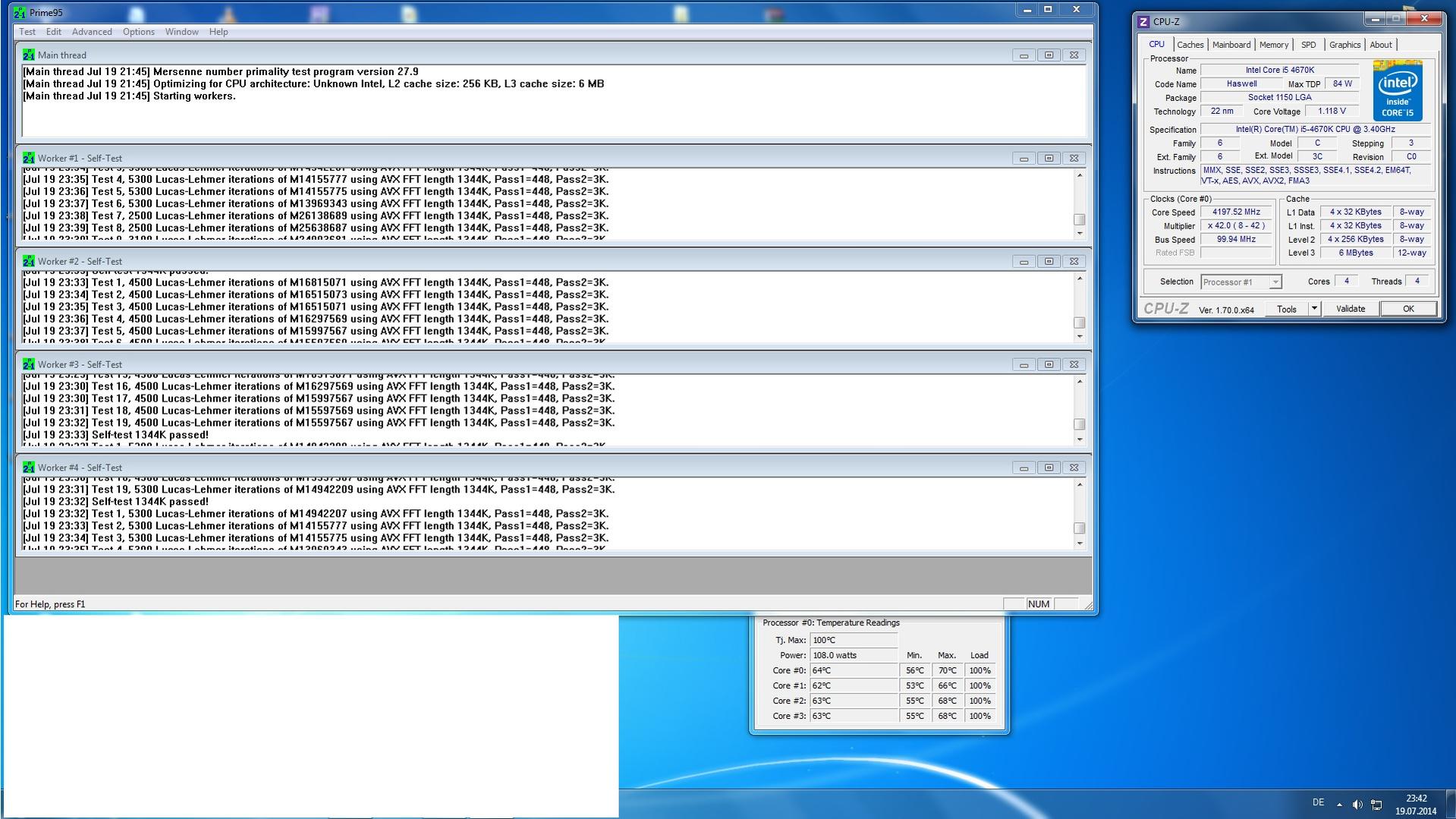Expand the Tools dropdown arrow in CPU-Z
The image size is (1456, 819).
(1314, 309)
